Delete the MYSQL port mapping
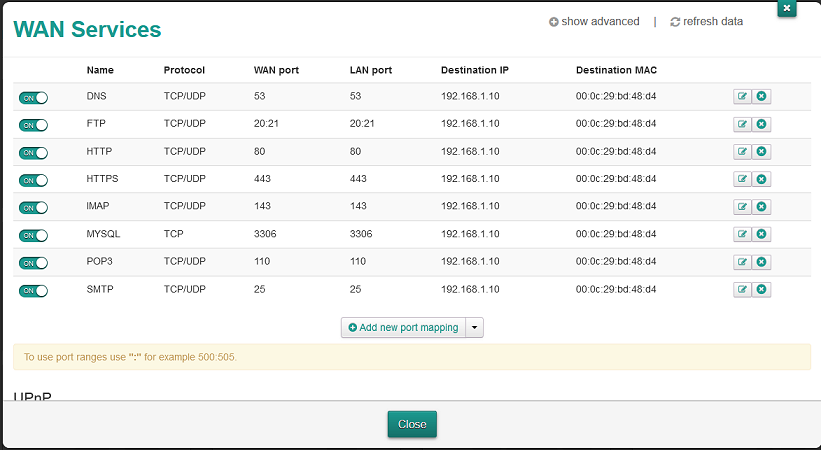The height and width of the screenshot is (450, 821). [762, 235]
